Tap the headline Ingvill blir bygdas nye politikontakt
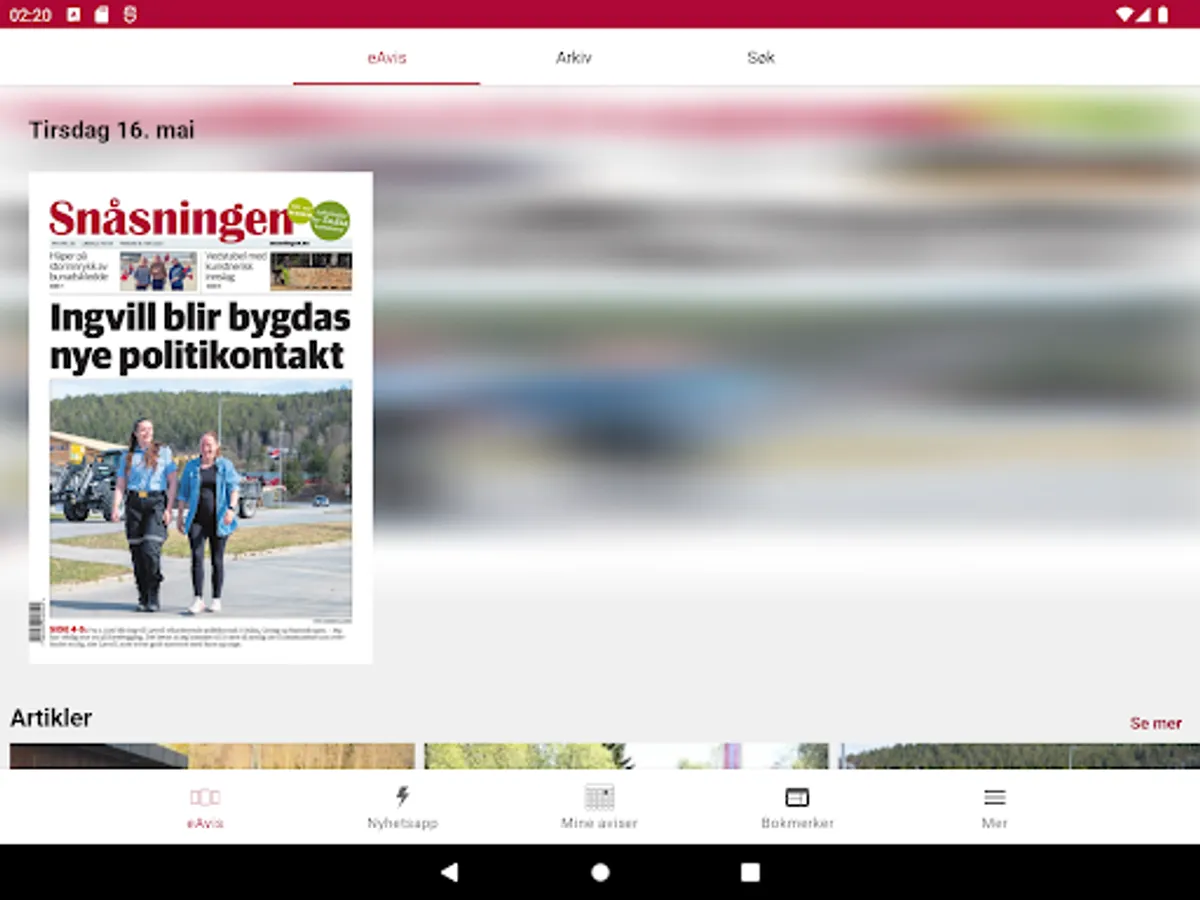 tap(200, 337)
